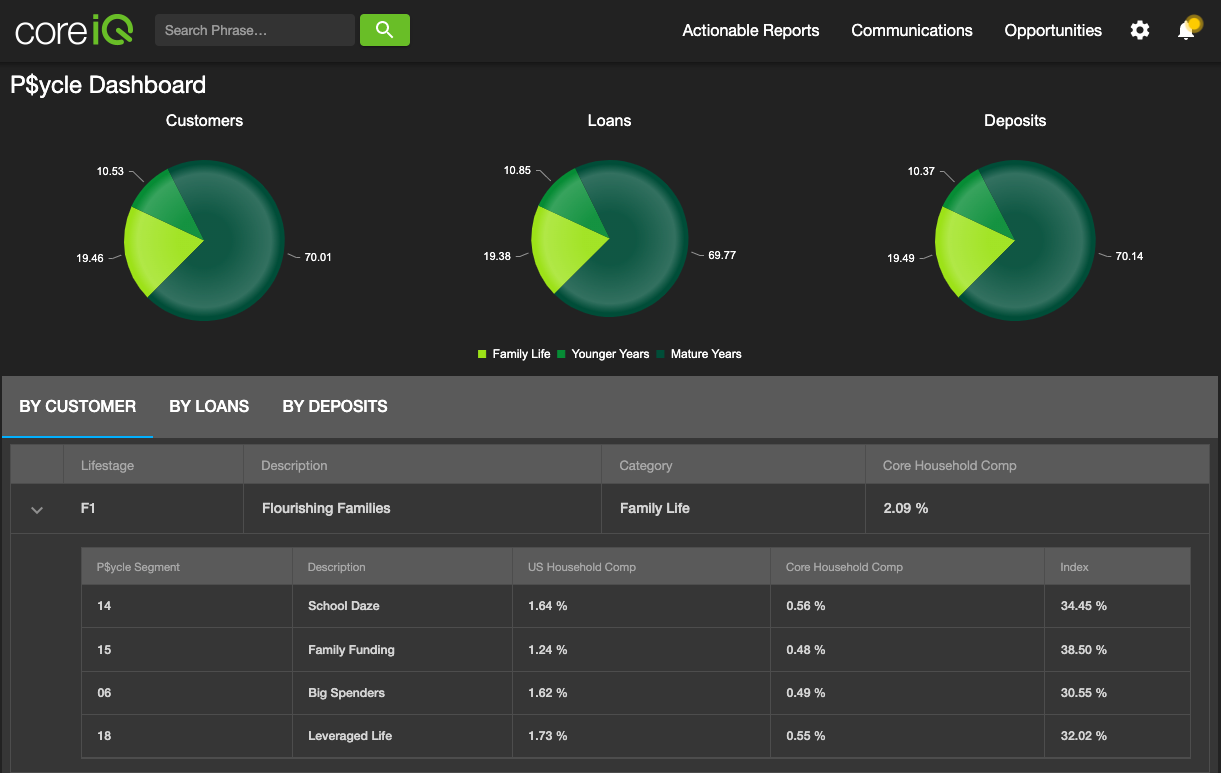The width and height of the screenshot is (1221, 773).
Task: Collapse the F1 Flourishing Families row chevron
Action: pyautogui.click(x=37, y=510)
